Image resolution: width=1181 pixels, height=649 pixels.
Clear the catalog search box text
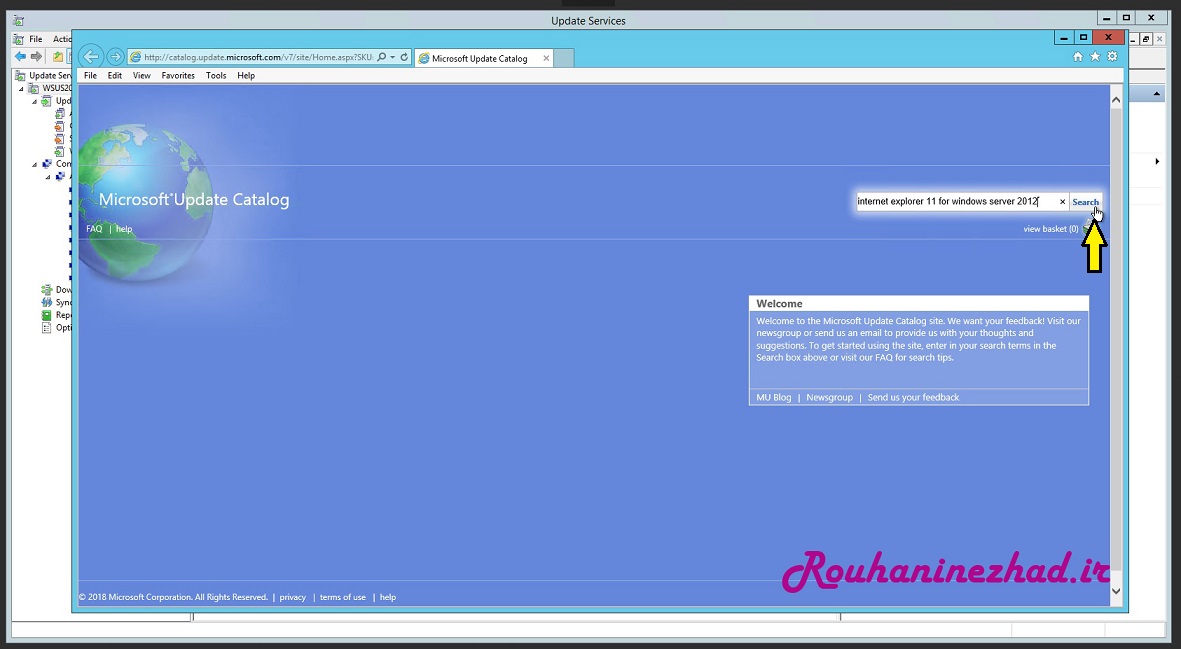[x=1063, y=202]
